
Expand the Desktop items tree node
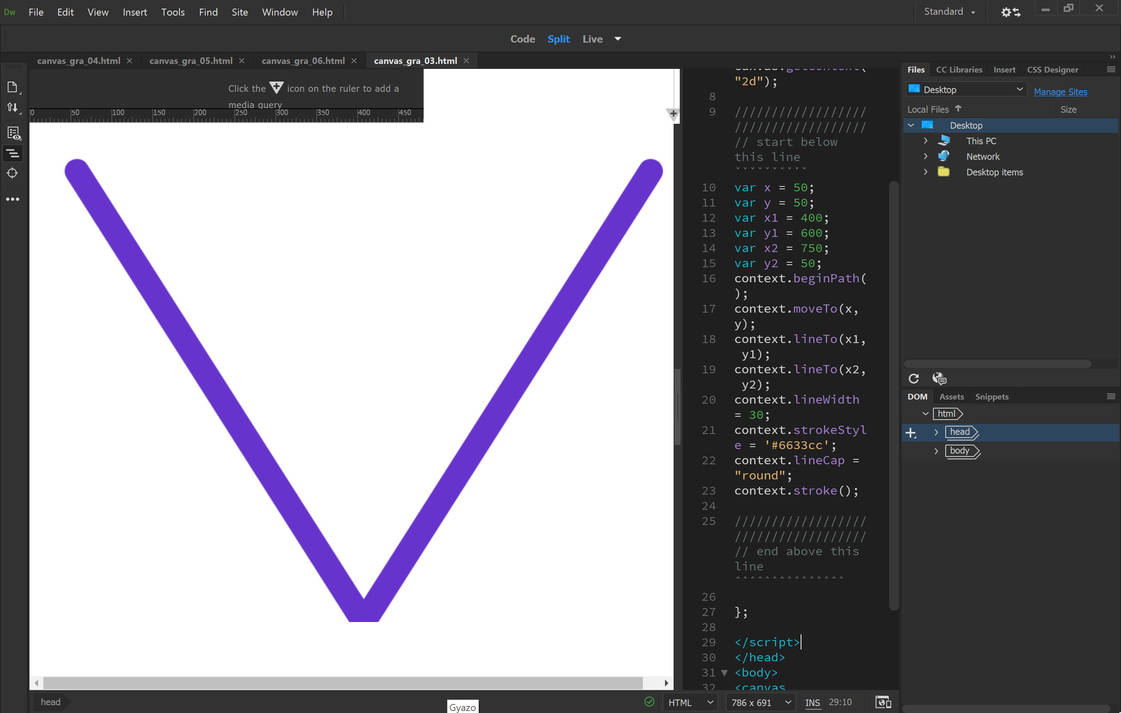click(x=926, y=172)
